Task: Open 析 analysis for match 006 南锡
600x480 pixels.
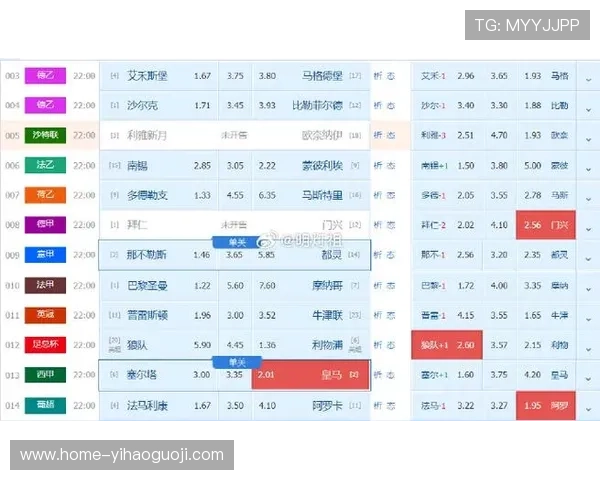Action: pyautogui.click(x=378, y=165)
